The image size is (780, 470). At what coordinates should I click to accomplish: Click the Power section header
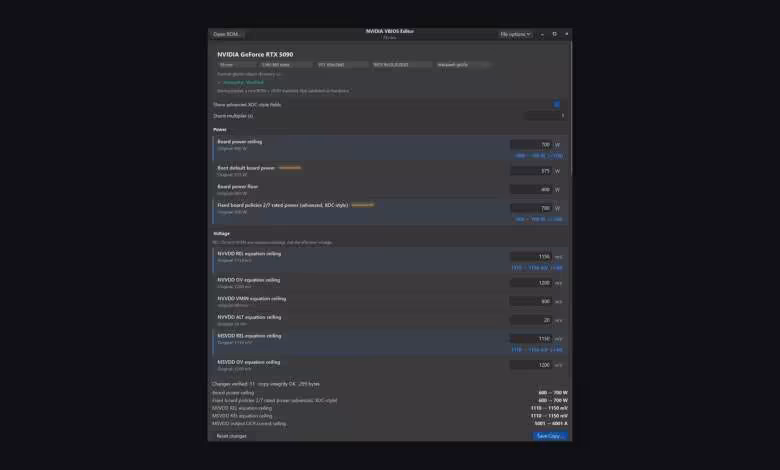[220, 129]
